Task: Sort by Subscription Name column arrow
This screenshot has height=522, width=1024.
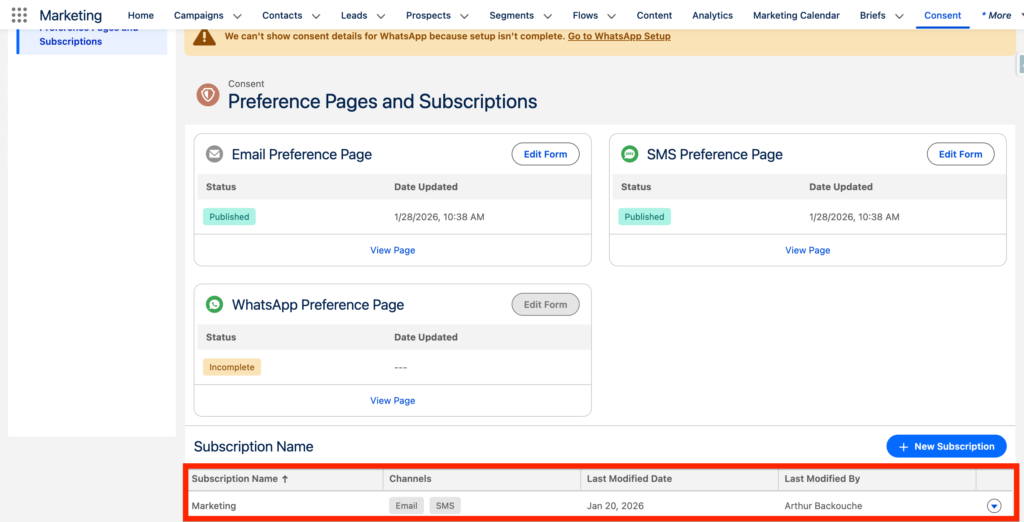Action: 285,479
